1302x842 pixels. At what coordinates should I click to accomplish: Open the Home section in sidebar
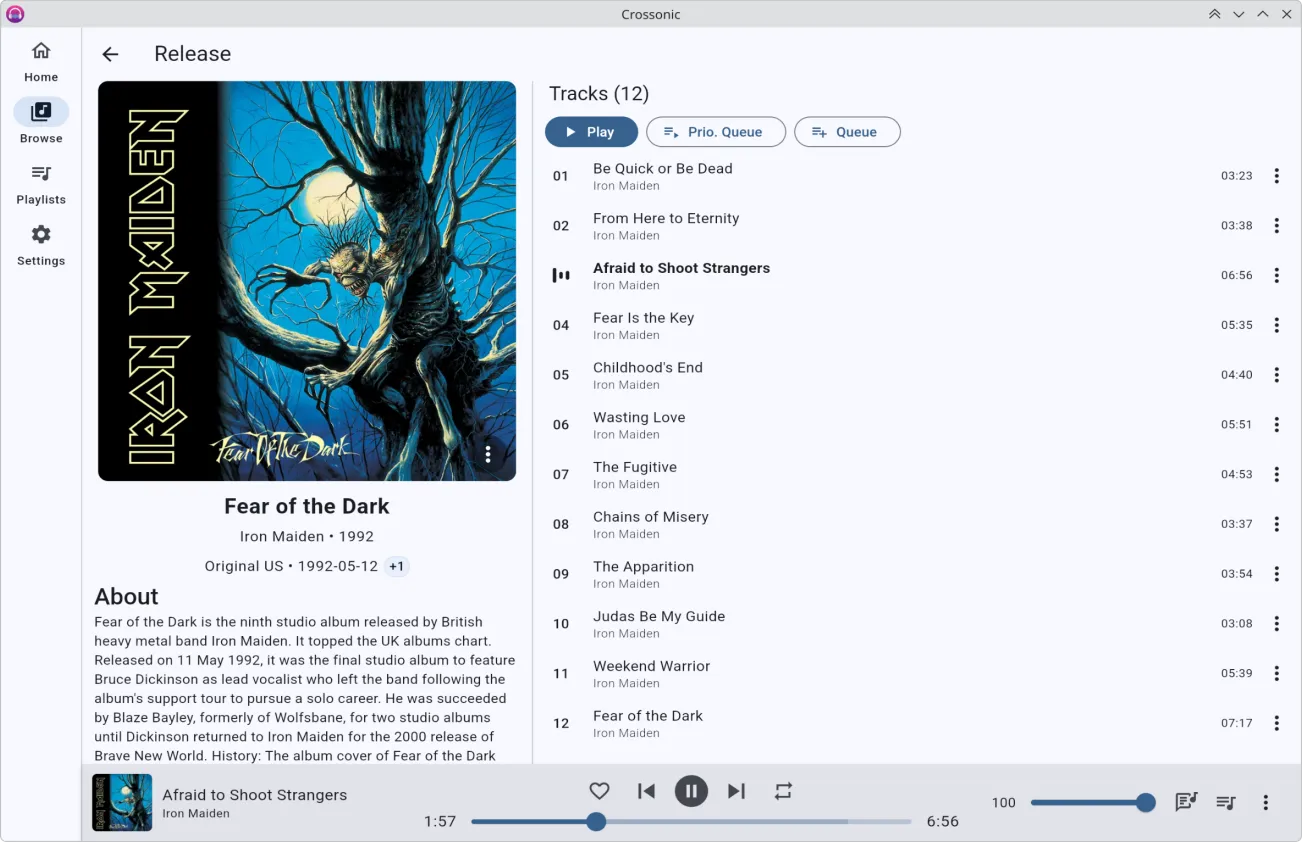[41, 61]
